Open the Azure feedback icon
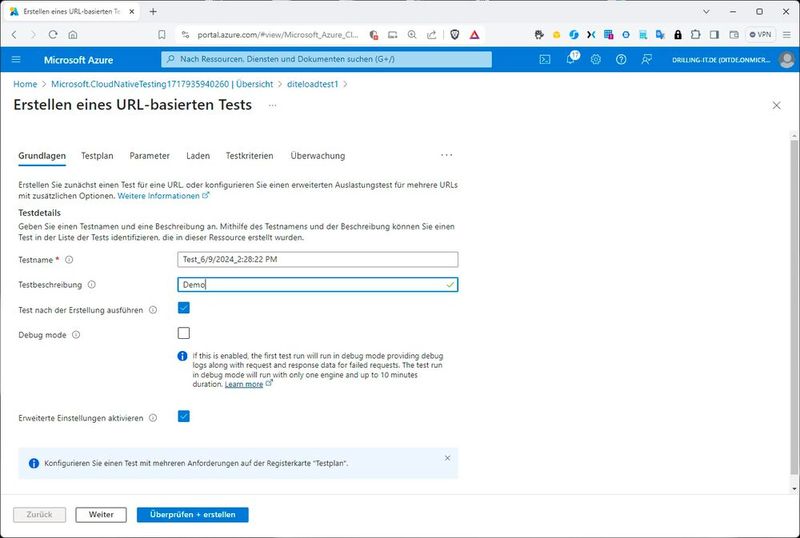Screen dimensions: 800x538 tap(646, 60)
